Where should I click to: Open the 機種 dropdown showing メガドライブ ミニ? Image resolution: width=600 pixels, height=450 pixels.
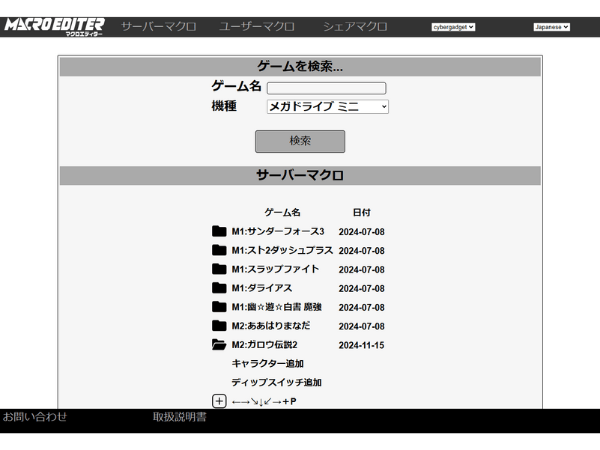tap(327, 106)
